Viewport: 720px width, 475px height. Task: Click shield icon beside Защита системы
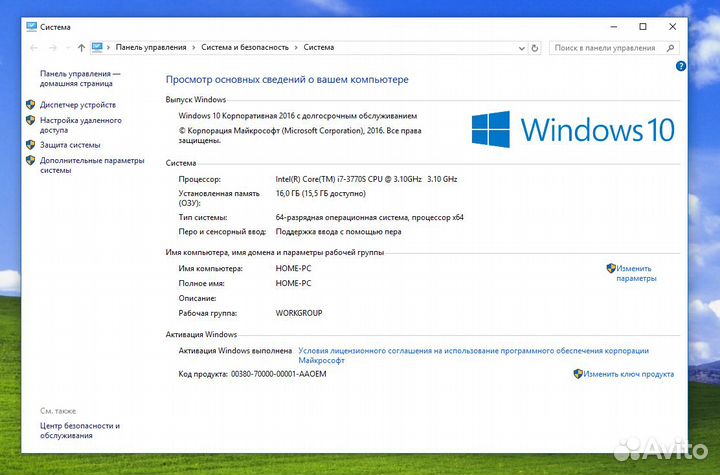pos(30,145)
